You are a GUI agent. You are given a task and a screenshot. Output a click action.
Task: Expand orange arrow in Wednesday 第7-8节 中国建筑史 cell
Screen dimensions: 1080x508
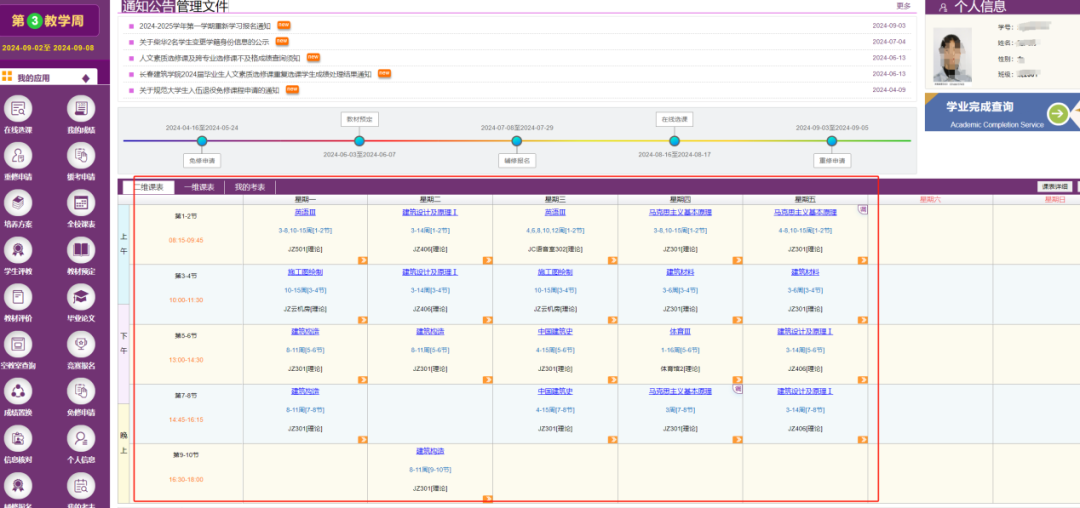click(x=612, y=439)
